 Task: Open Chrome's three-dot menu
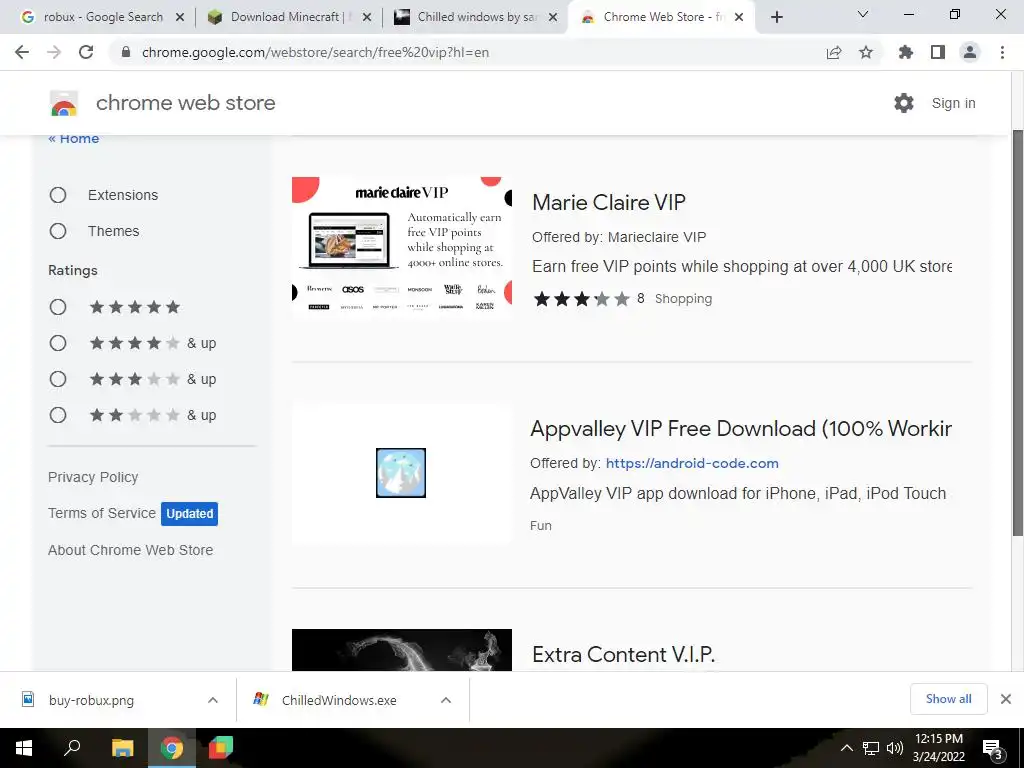[1002, 52]
